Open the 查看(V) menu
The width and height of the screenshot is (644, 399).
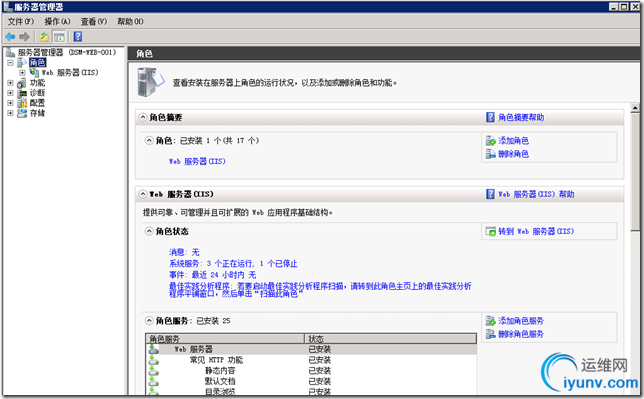(94, 21)
